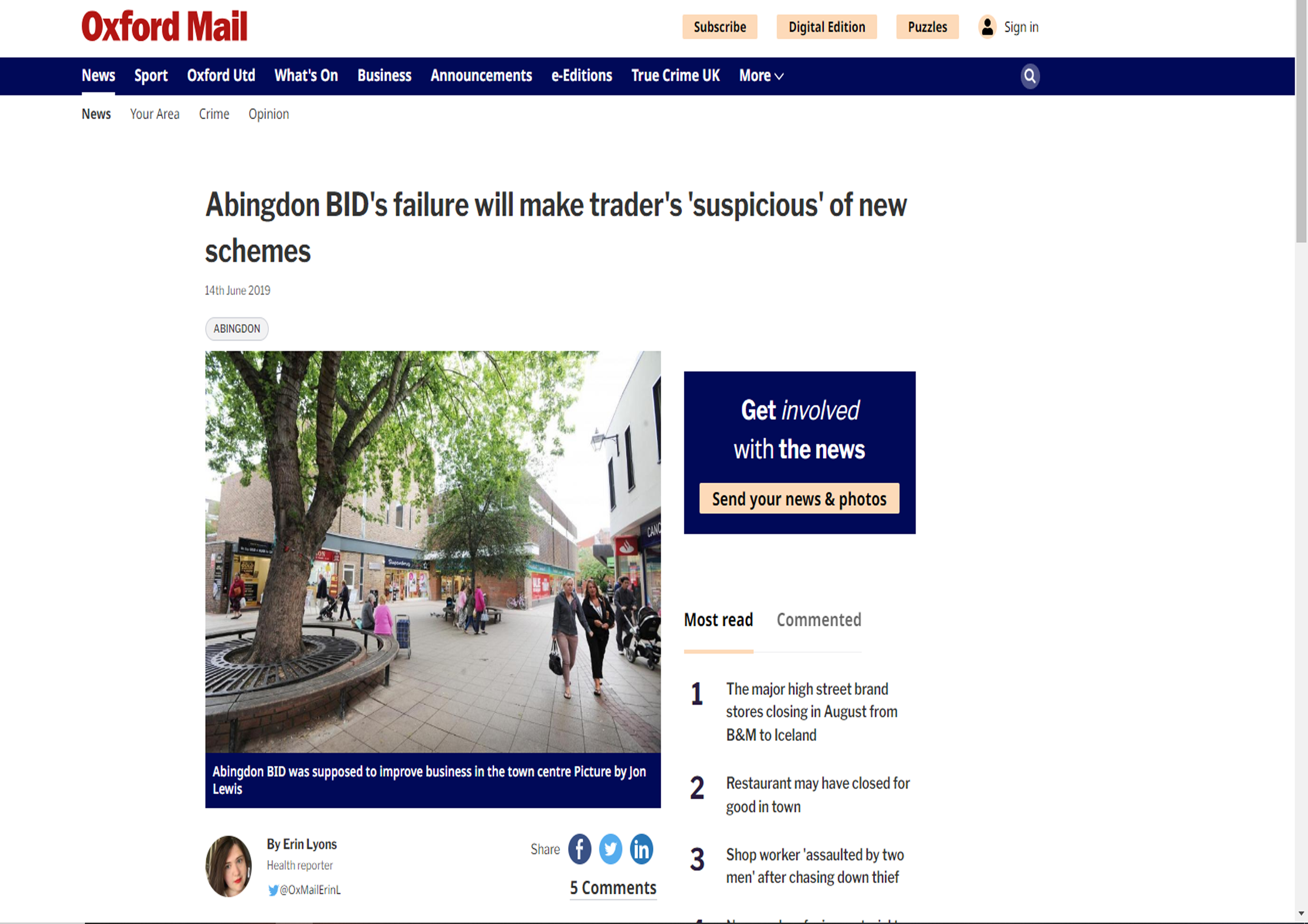The height and width of the screenshot is (924, 1308).
Task: Click Send your news & photos
Action: point(799,498)
